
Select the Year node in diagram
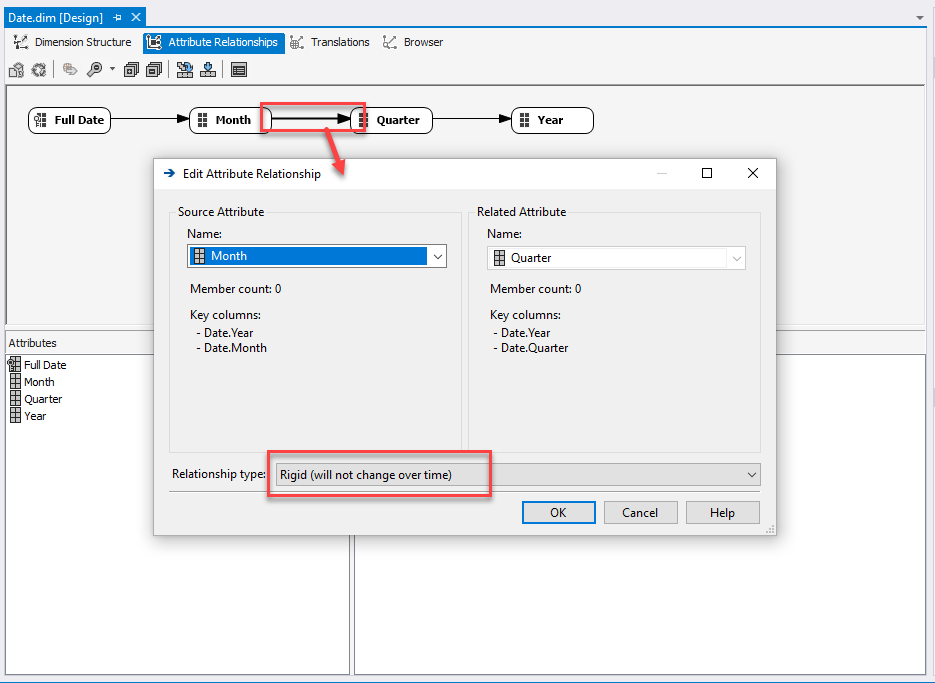coord(552,120)
